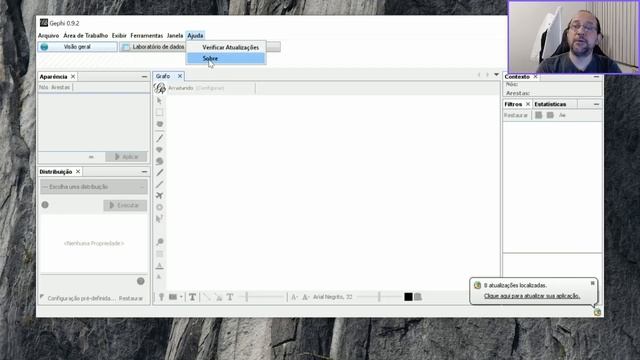This screenshot has height=360, width=640.
Task: Click the update notification status bar icon
Action: 597,312
